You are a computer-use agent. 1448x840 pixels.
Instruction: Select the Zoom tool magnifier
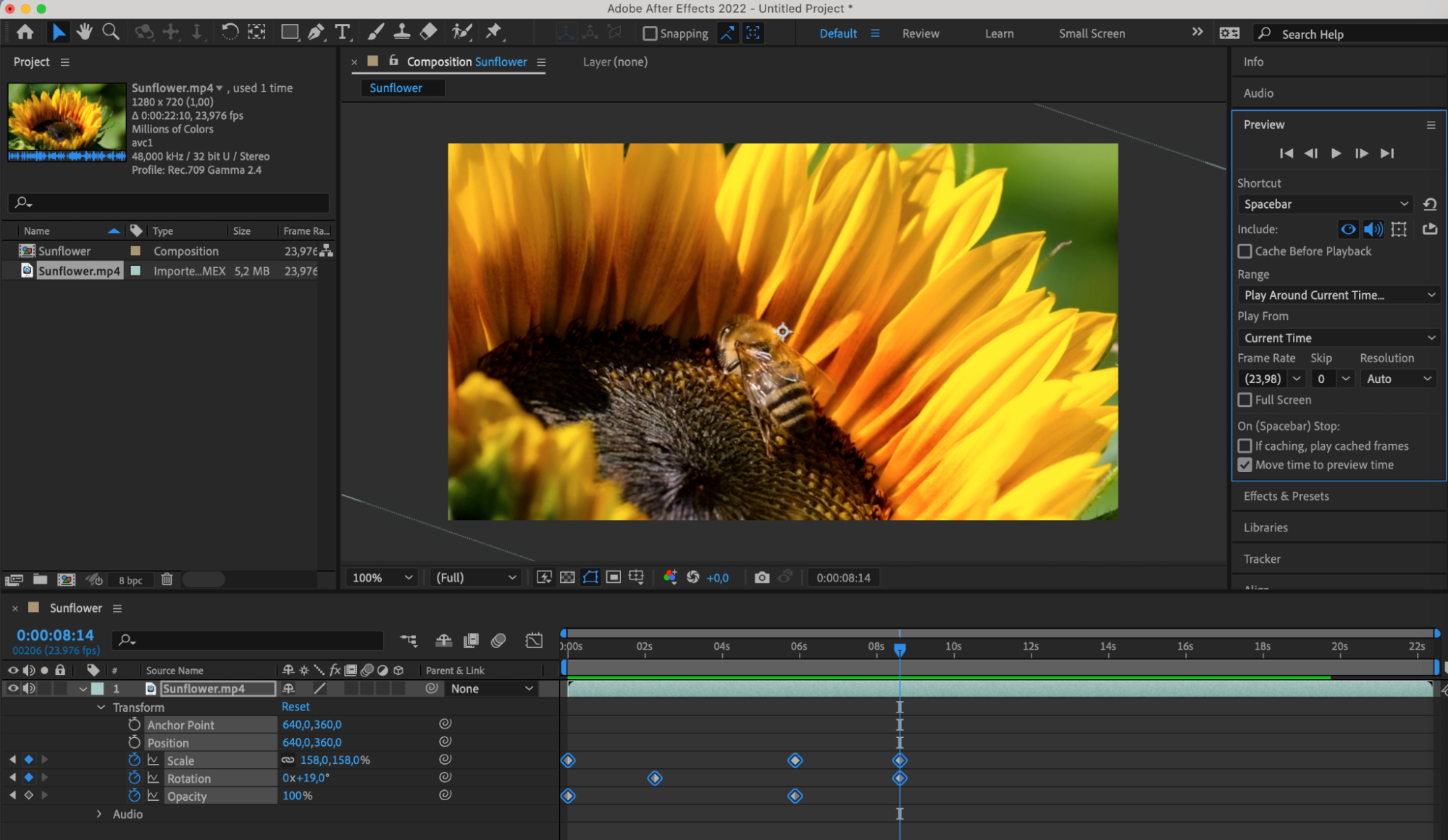[111, 32]
